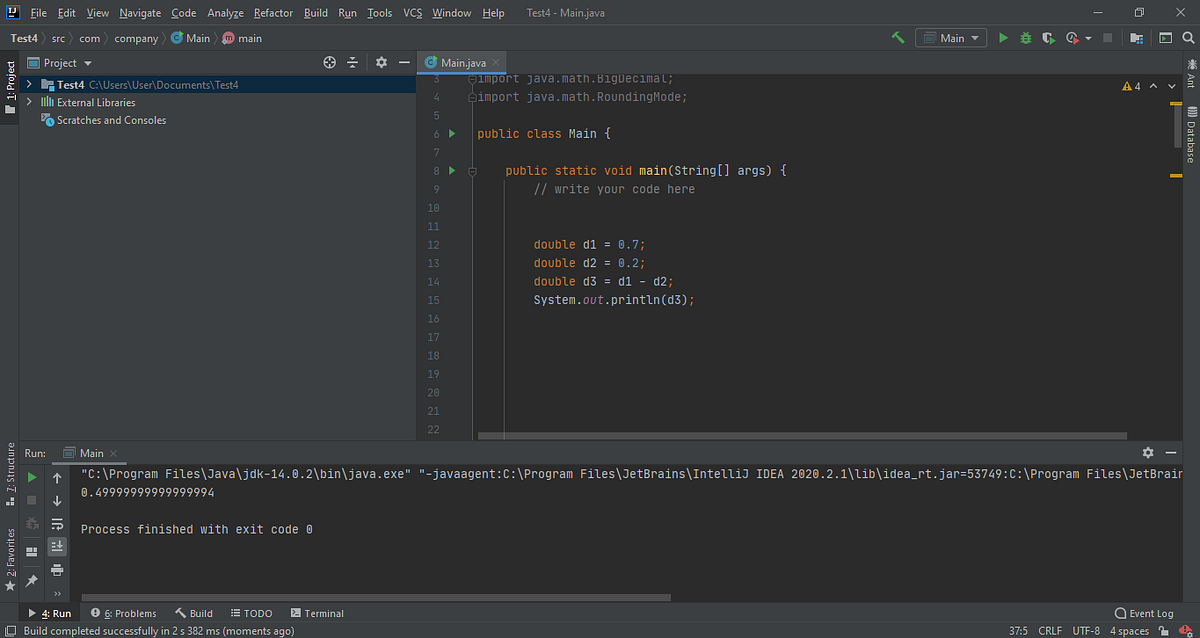Image resolution: width=1200 pixels, height=638 pixels.
Task: Run Main with coverage shield icon
Action: [1048, 38]
